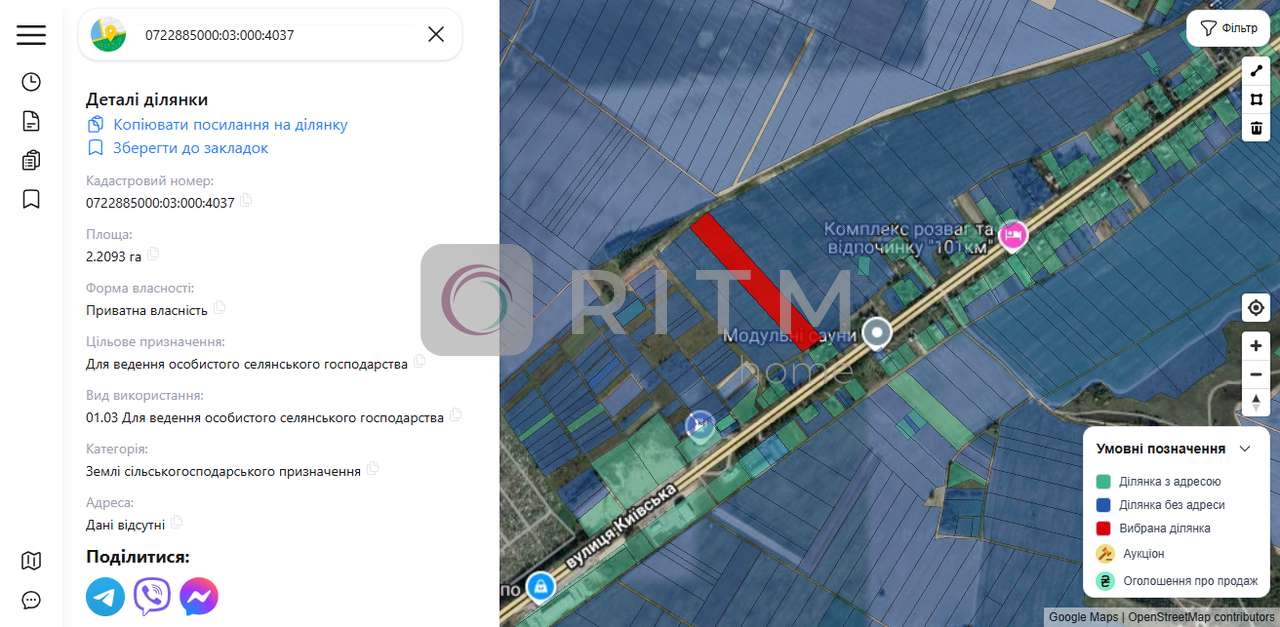Share parcel via Viber
This screenshot has height=627, width=1280.
click(x=152, y=597)
